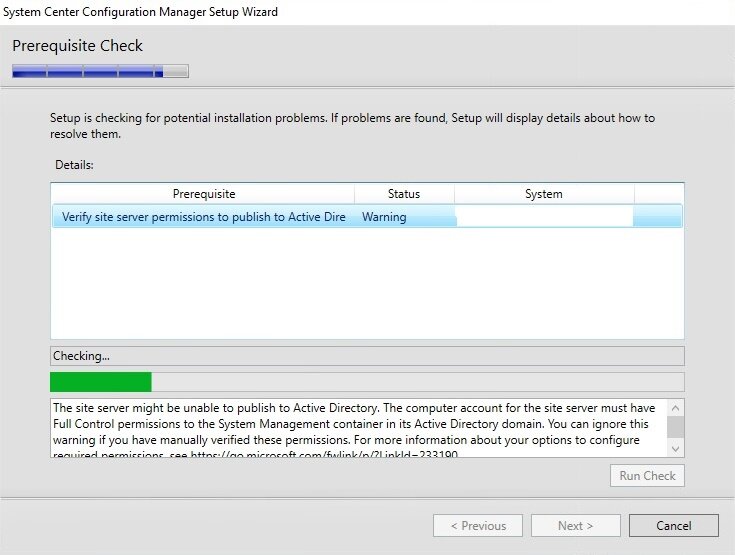Screen dimensions: 735x555
Task: Click the green checking progress bar
Action: tap(367, 382)
